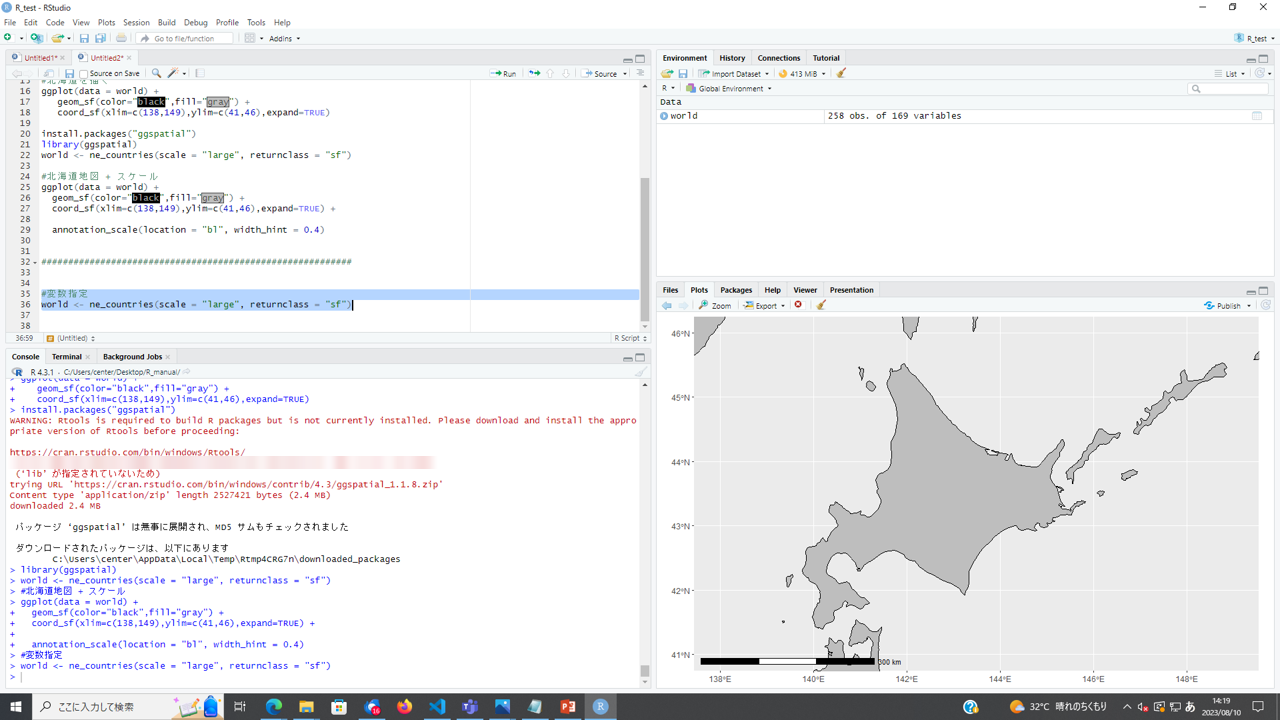Expand the world object details arrow

[x=664, y=116]
